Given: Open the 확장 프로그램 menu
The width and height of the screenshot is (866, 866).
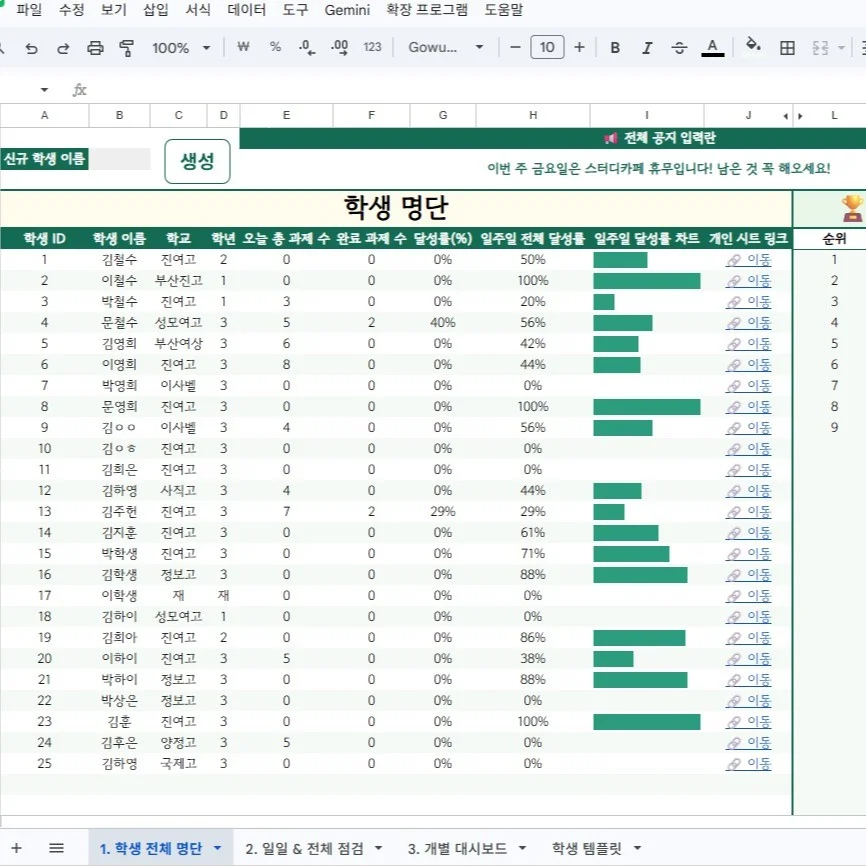Looking at the screenshot, I should click(x=427, y=10).
